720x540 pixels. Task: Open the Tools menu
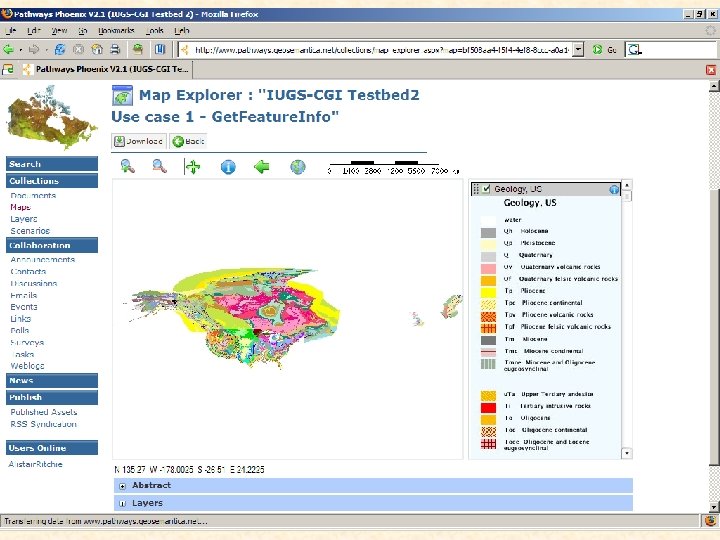coord(155,31)
